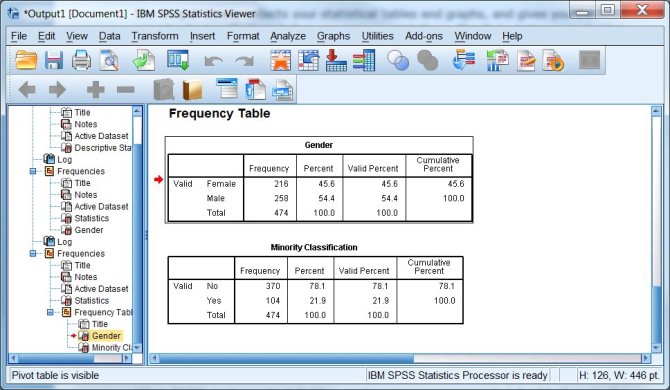The image size is (670, 390).
Task: Click the Designate Window icon
Action: coord(464,60)
